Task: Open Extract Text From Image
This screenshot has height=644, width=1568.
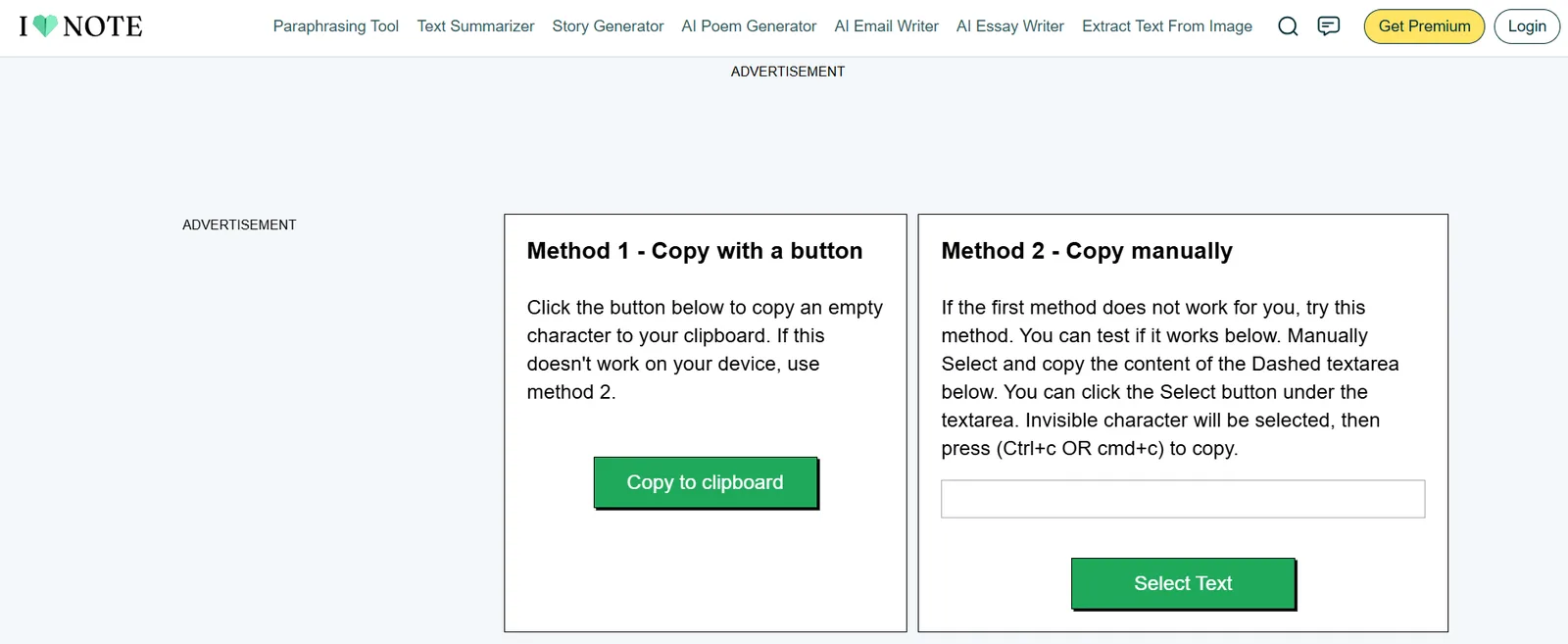Action: [1166, 26]
